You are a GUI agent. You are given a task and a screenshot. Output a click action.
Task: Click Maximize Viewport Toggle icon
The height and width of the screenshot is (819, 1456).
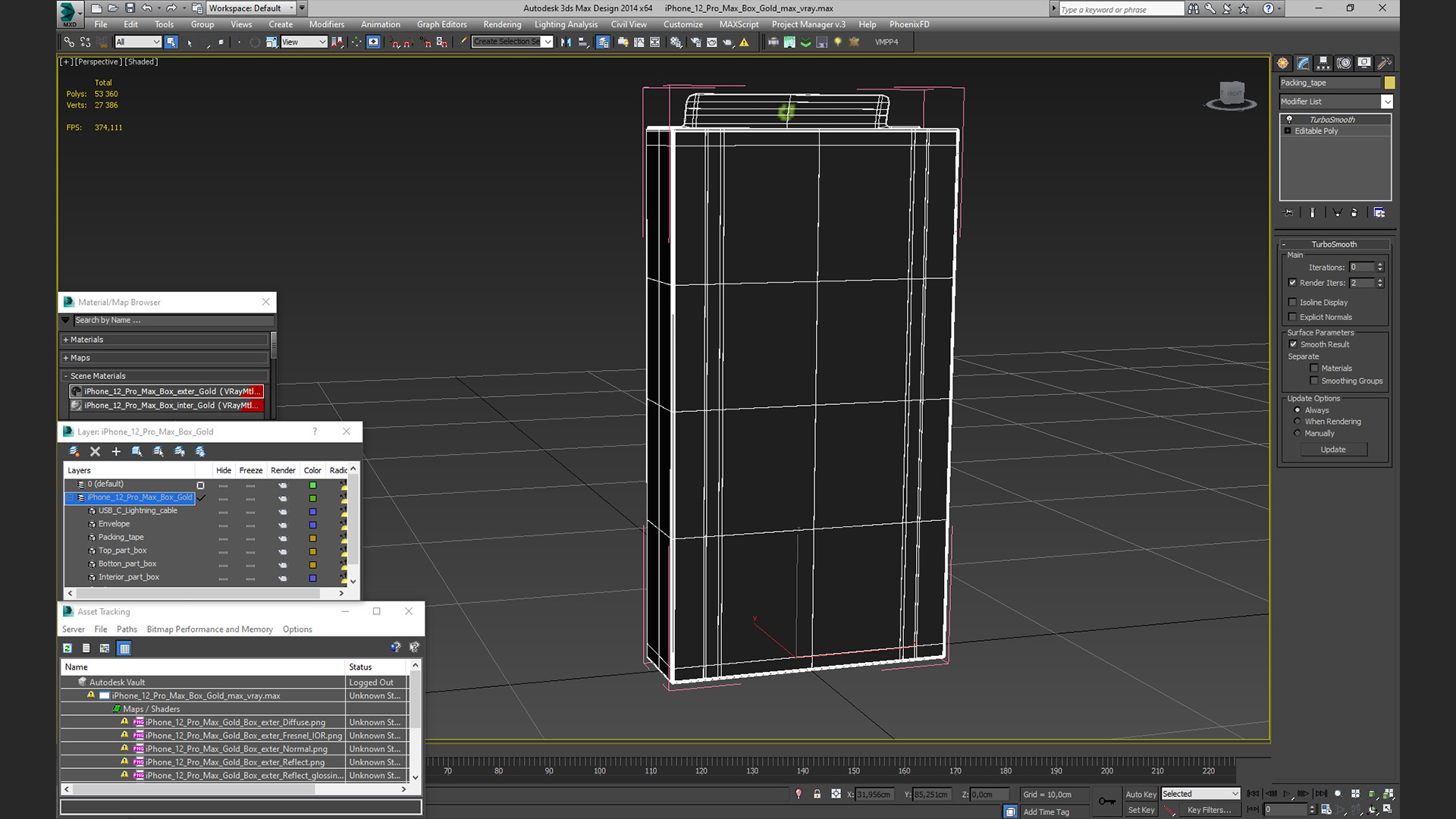[x=1389, y=810]
